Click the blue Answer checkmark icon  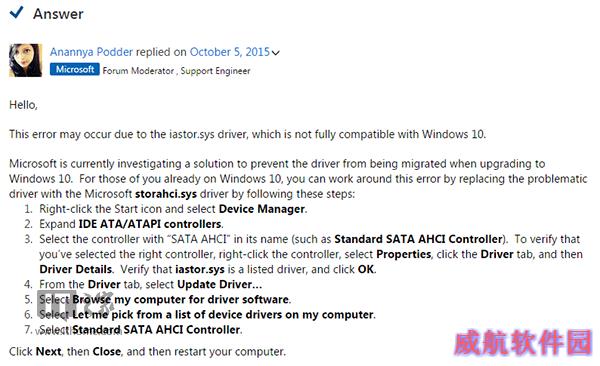click(16, 13)
